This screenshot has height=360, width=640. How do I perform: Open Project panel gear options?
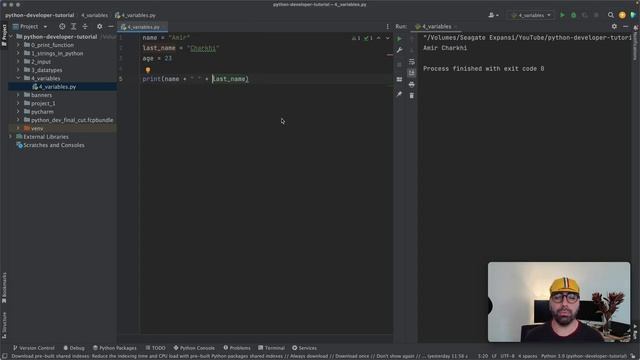(x=100, y=27)
